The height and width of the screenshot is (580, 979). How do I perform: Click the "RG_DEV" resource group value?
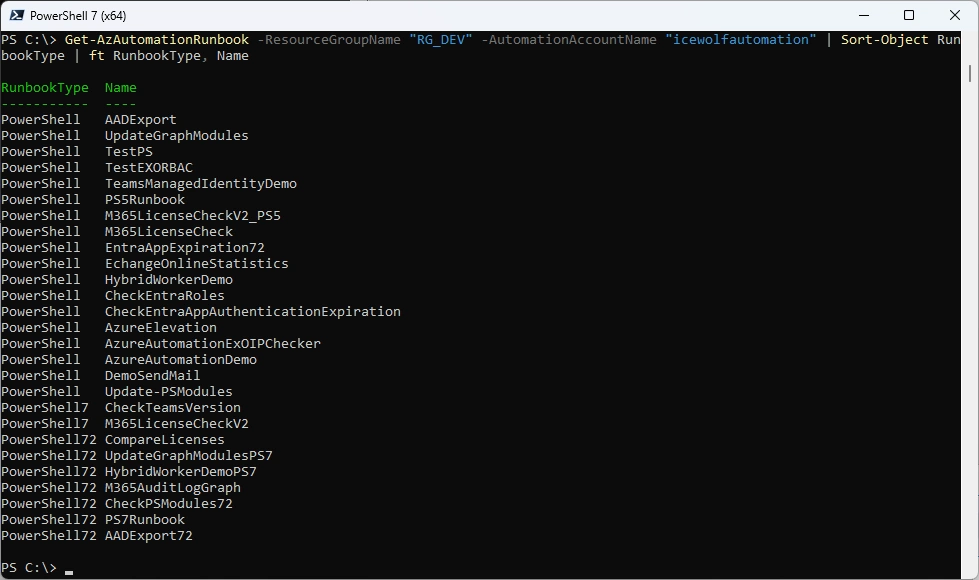441,40
